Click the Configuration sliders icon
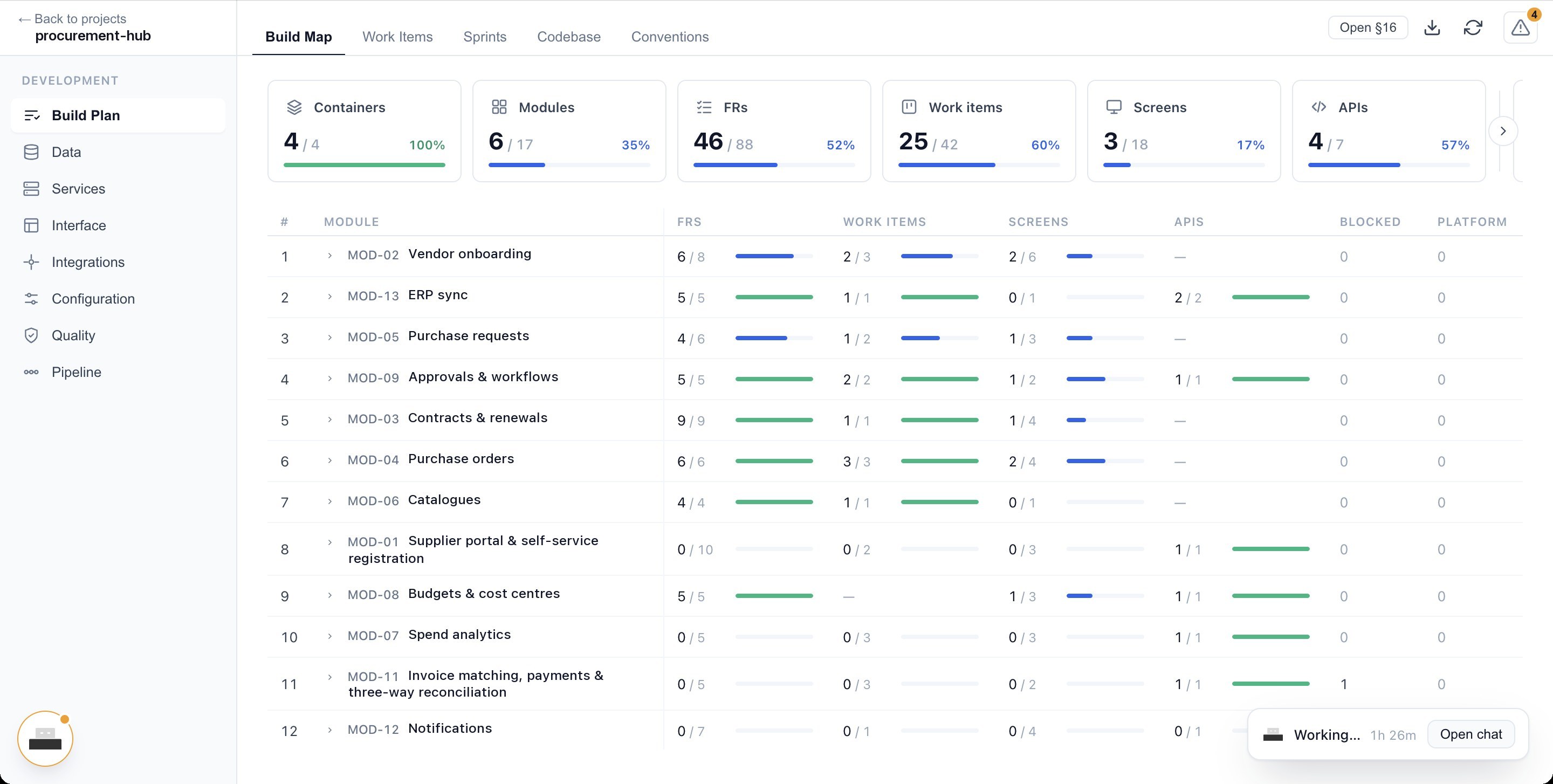1553x784 pixels. (31, 299)
